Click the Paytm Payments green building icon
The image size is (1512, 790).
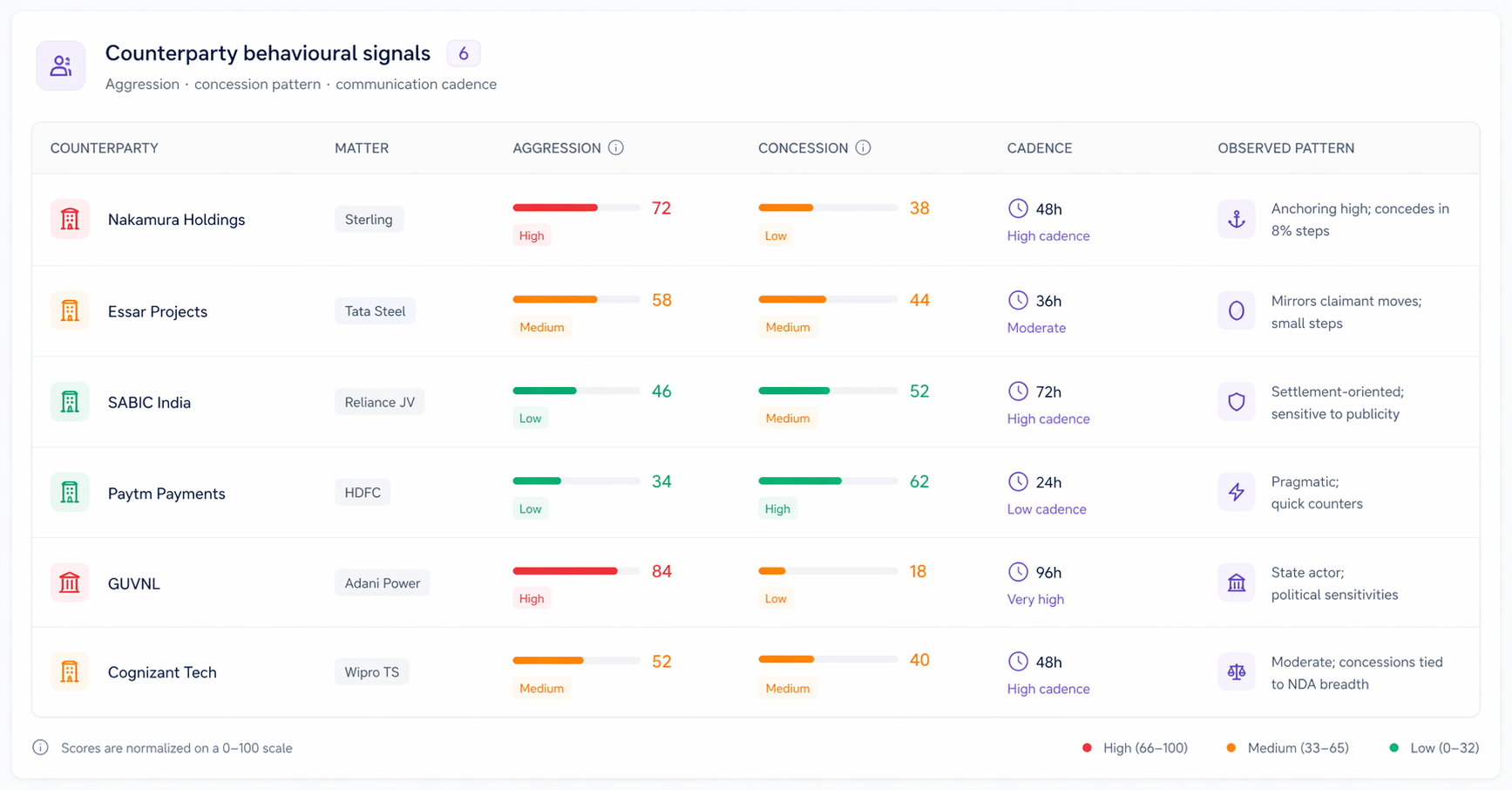[70, 493]
